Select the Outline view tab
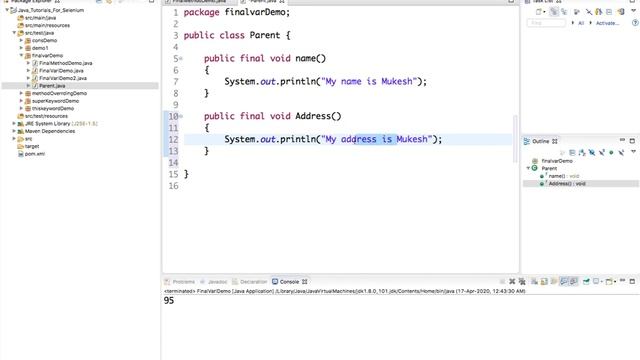640x360 pixels. (540, 141)
